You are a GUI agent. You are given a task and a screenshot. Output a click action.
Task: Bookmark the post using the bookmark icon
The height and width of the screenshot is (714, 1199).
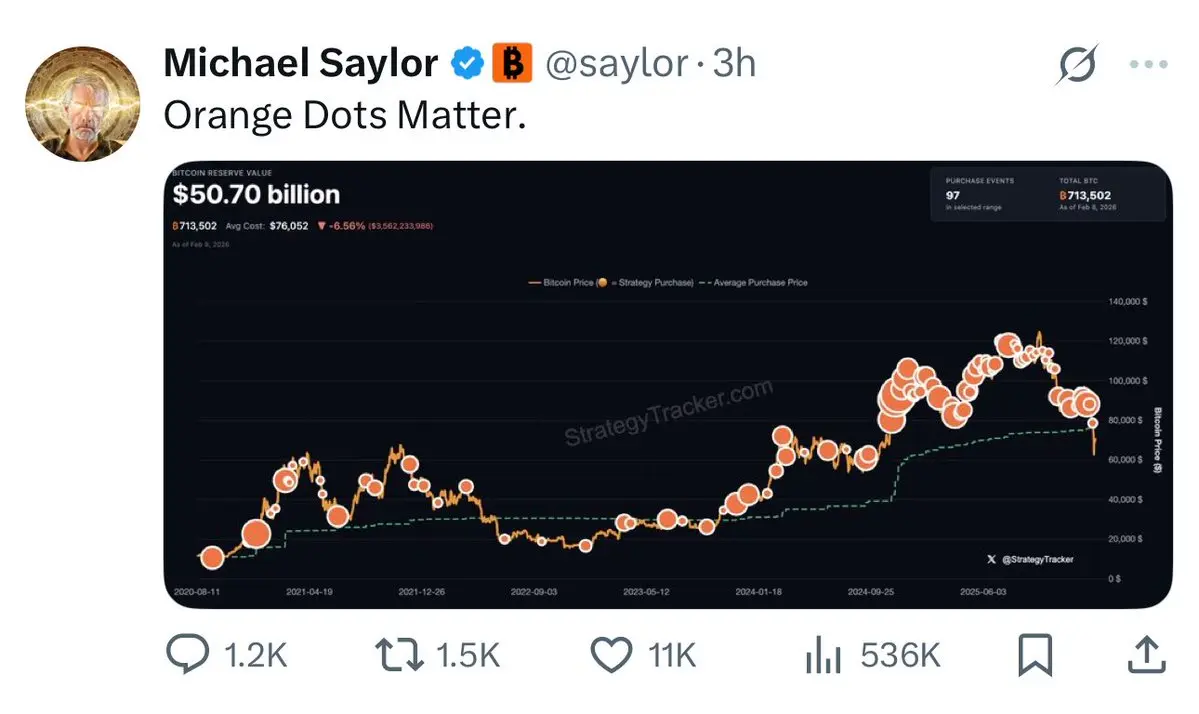(1036, 654)
